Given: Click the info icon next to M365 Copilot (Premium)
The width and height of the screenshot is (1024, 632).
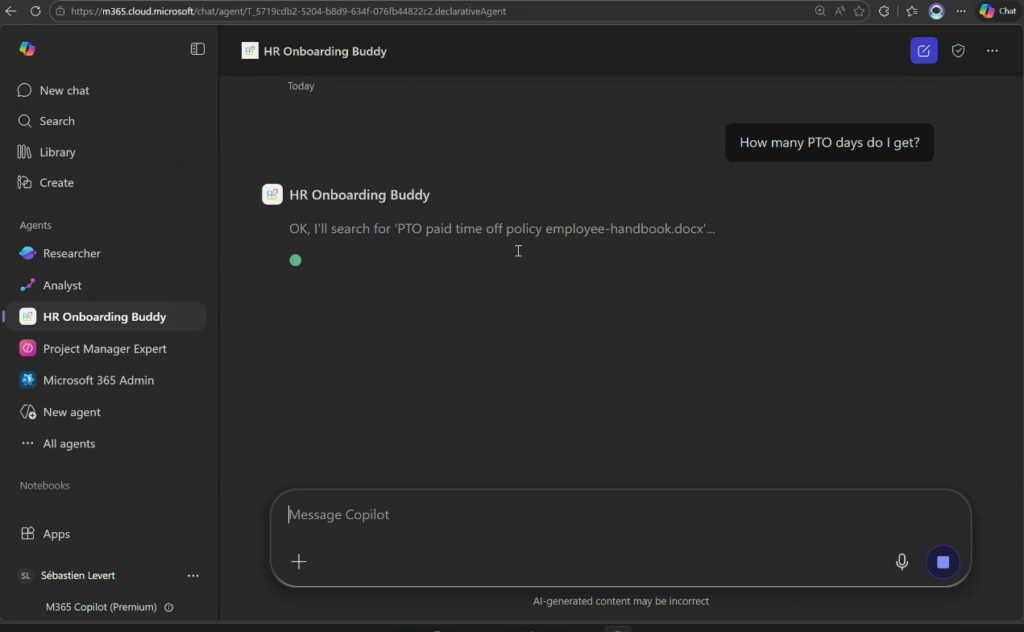Looking at the screenshot, I should 168,608.
